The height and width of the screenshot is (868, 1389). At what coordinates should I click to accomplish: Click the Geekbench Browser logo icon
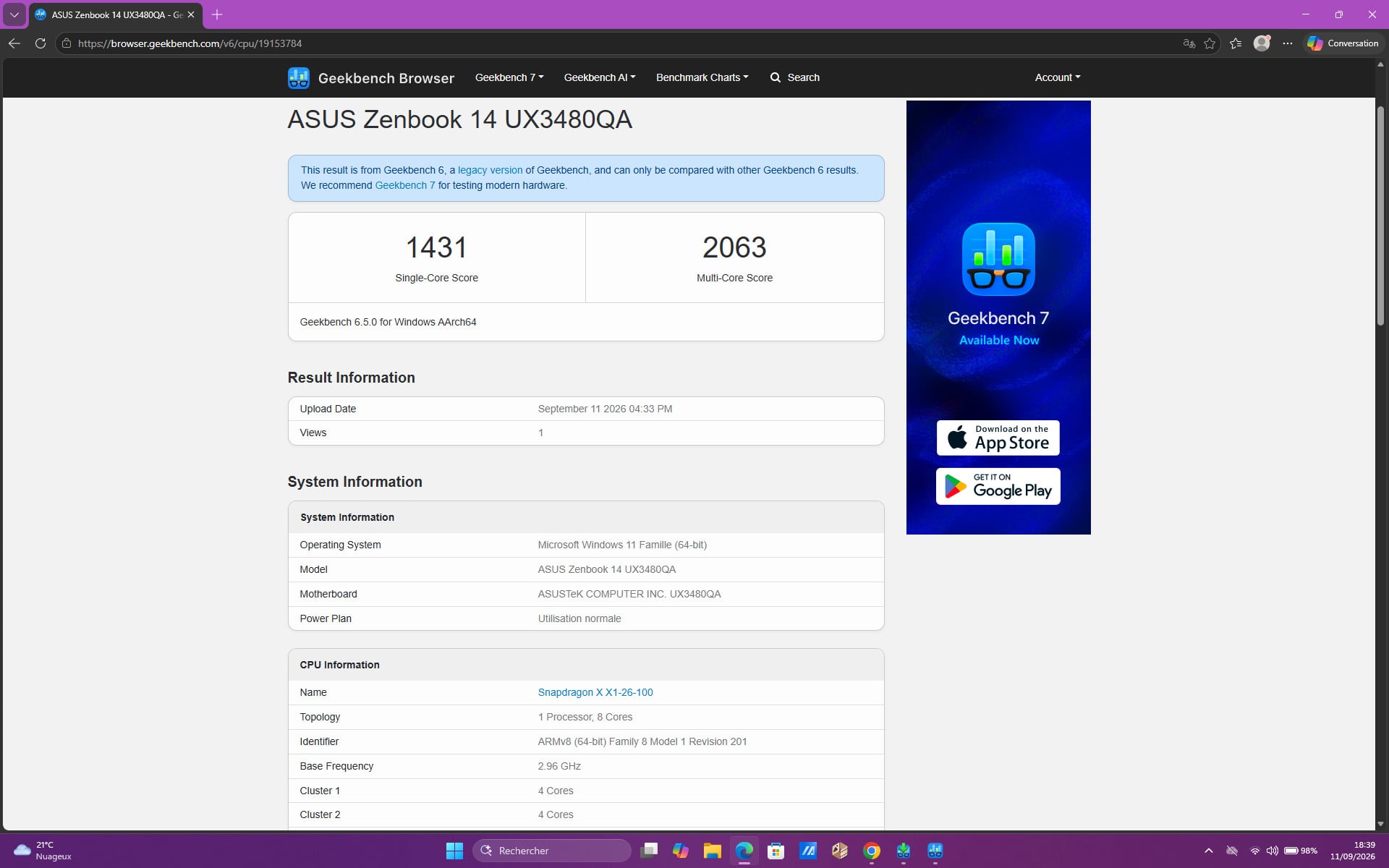[x=298, y=78]
